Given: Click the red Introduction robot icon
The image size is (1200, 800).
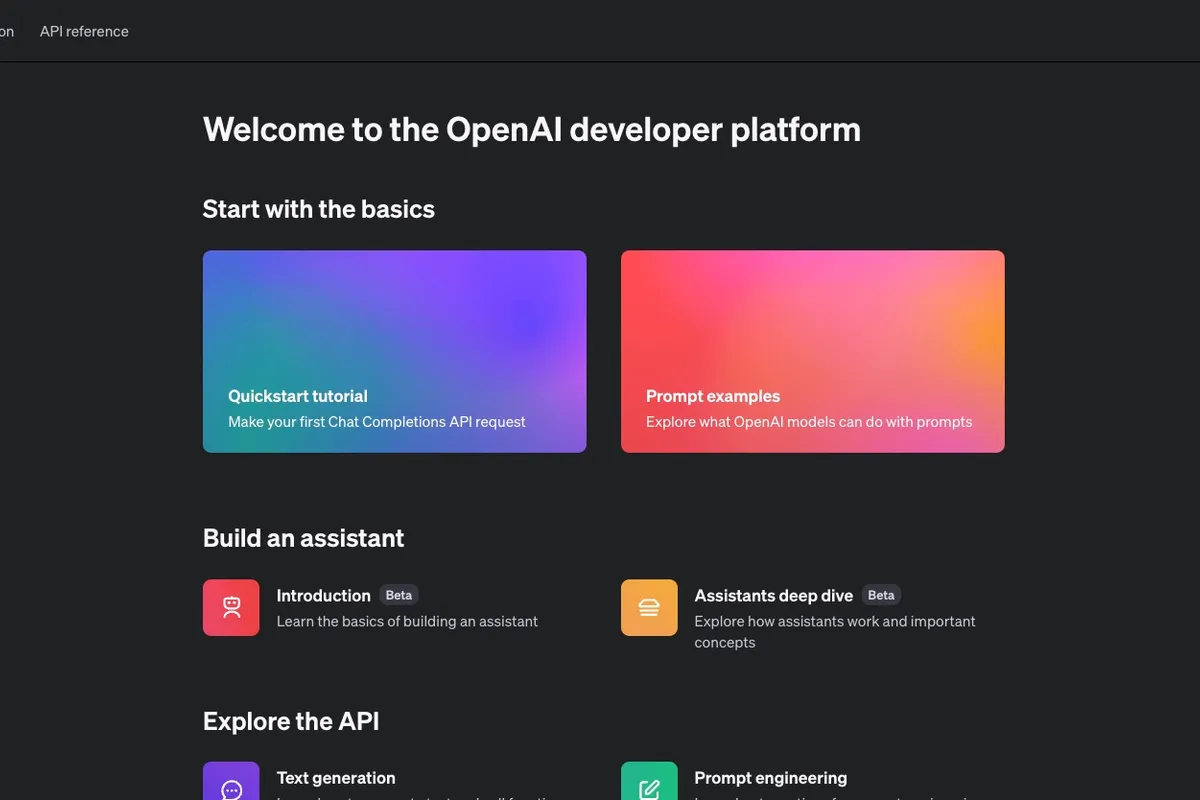Looking at the screenshot, I should pos(231,608).
